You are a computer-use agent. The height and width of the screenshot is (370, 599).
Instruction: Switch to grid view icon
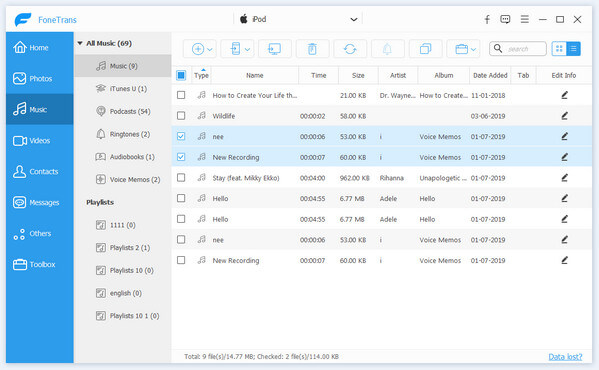(559, 49)
